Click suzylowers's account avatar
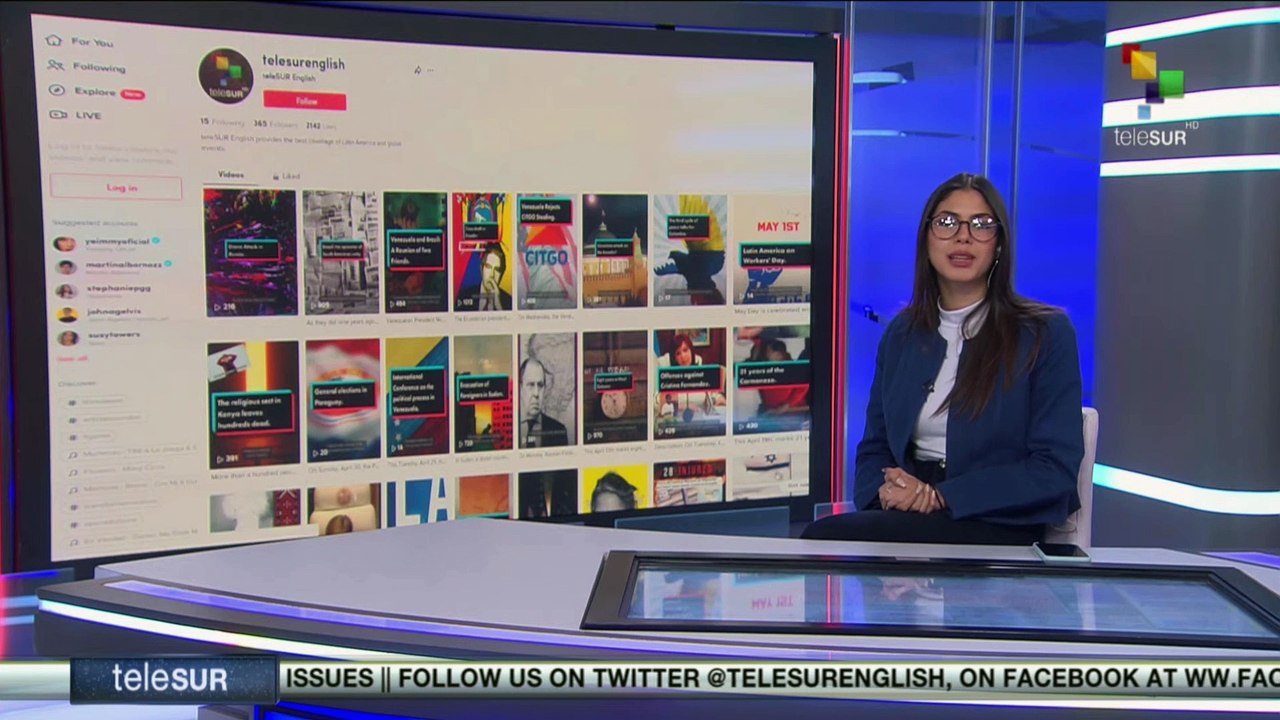The image size is (1280, 720). (67, 338)
